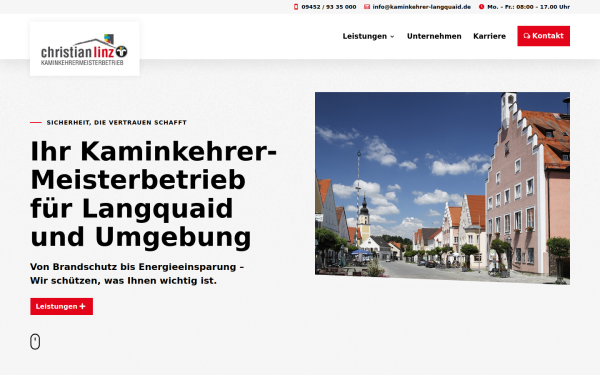This screenshot has width=600, height=375.
Task: Click the headset icon in Kontakt button
Action: tap(527, 36)
